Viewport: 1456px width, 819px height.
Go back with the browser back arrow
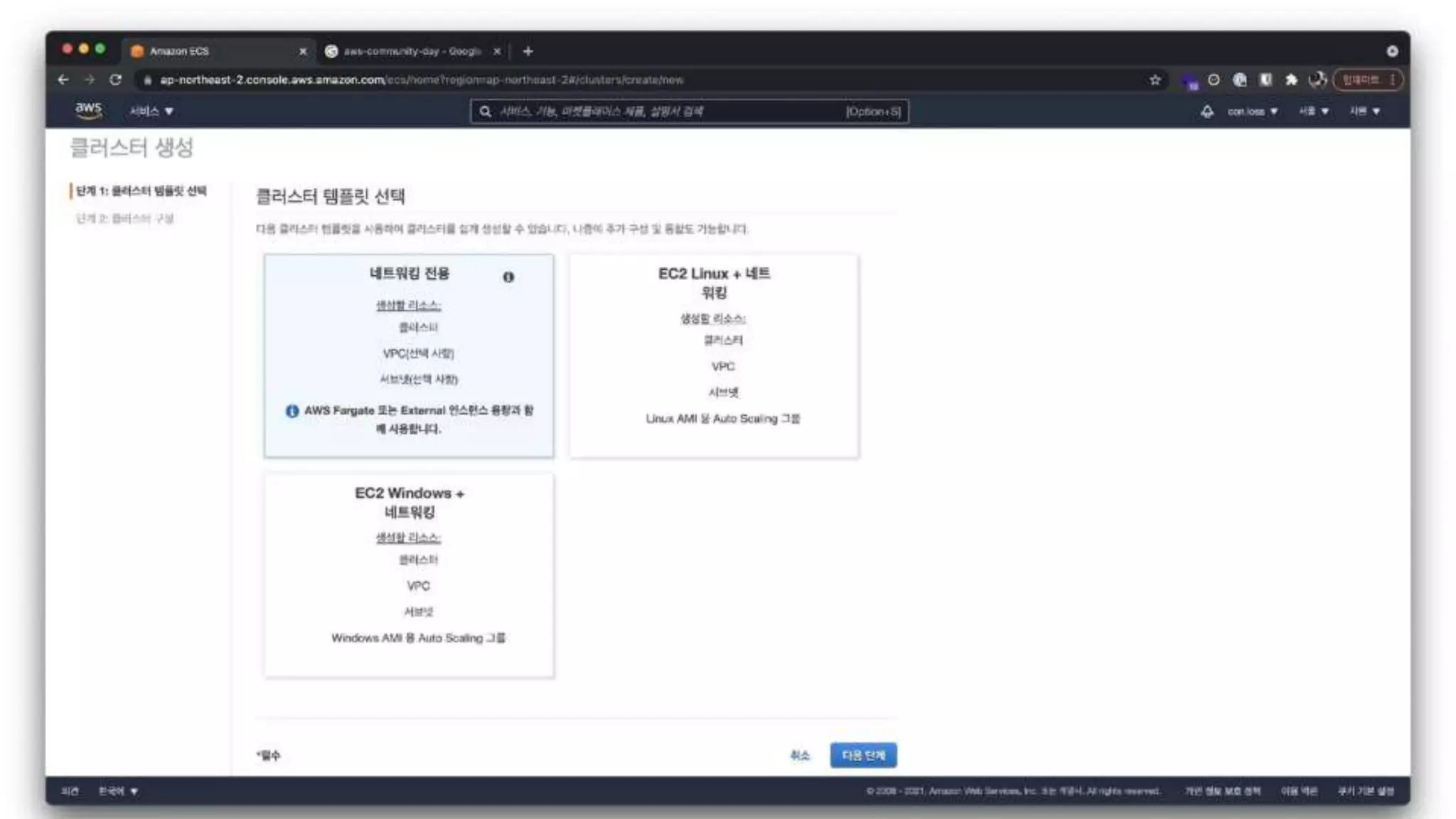[x=63, y=80]
